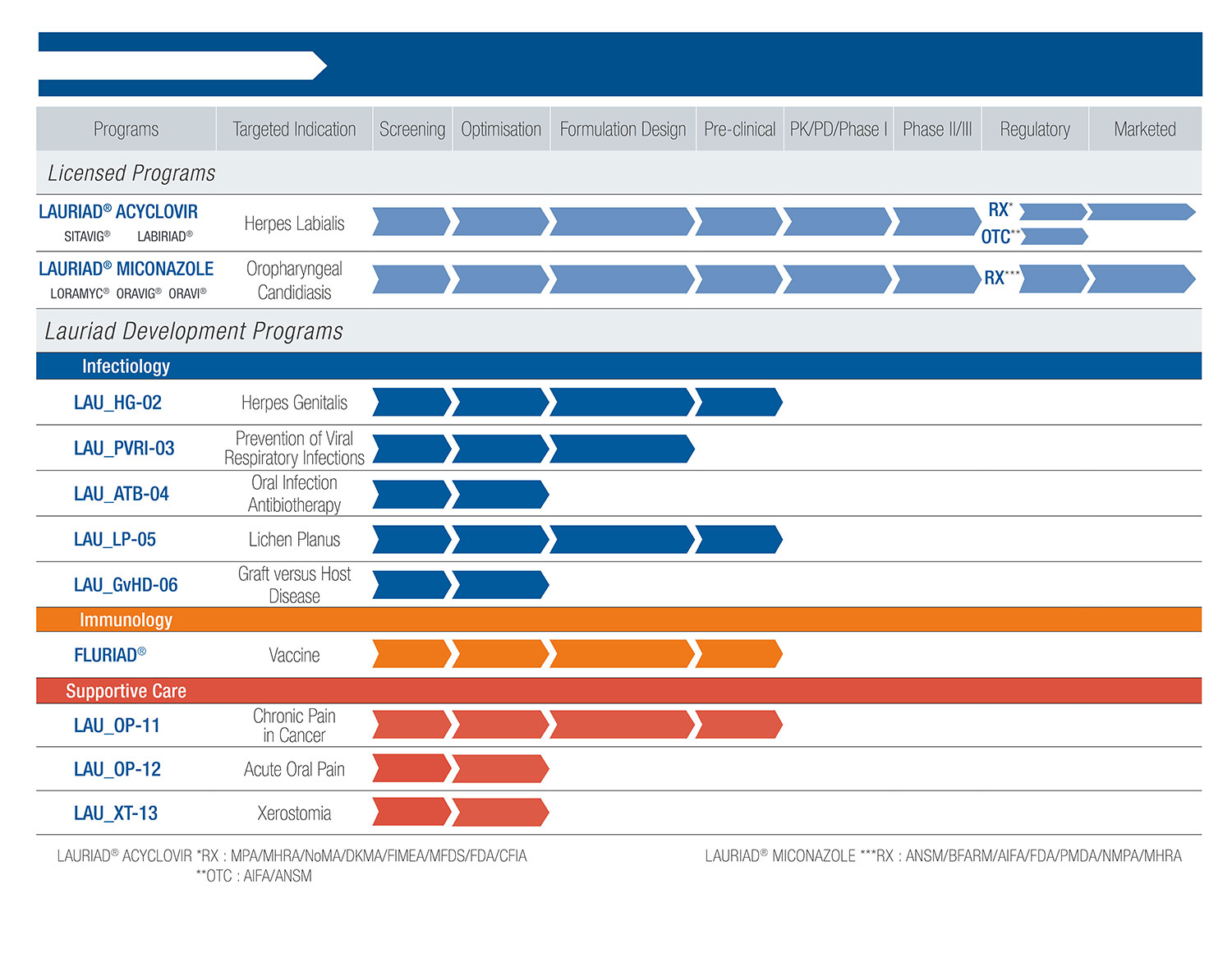Image resolution: width=1232 pixels, height=963 pixels.
Task: Click the Formulation Design arrow for LAU_OP-11
Action: pyautogui.click(x=623, y=724)
